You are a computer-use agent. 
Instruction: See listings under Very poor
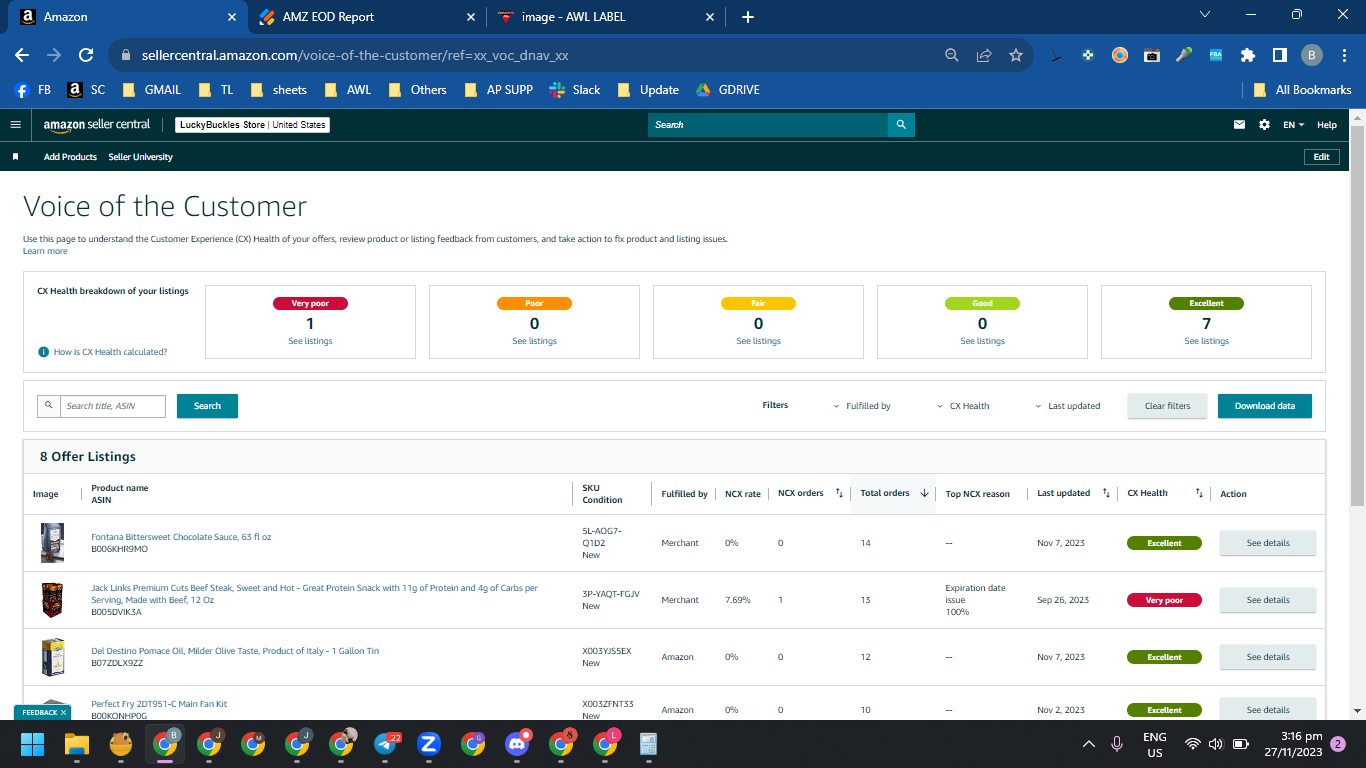pyautogui.click(x=310, y=342)
